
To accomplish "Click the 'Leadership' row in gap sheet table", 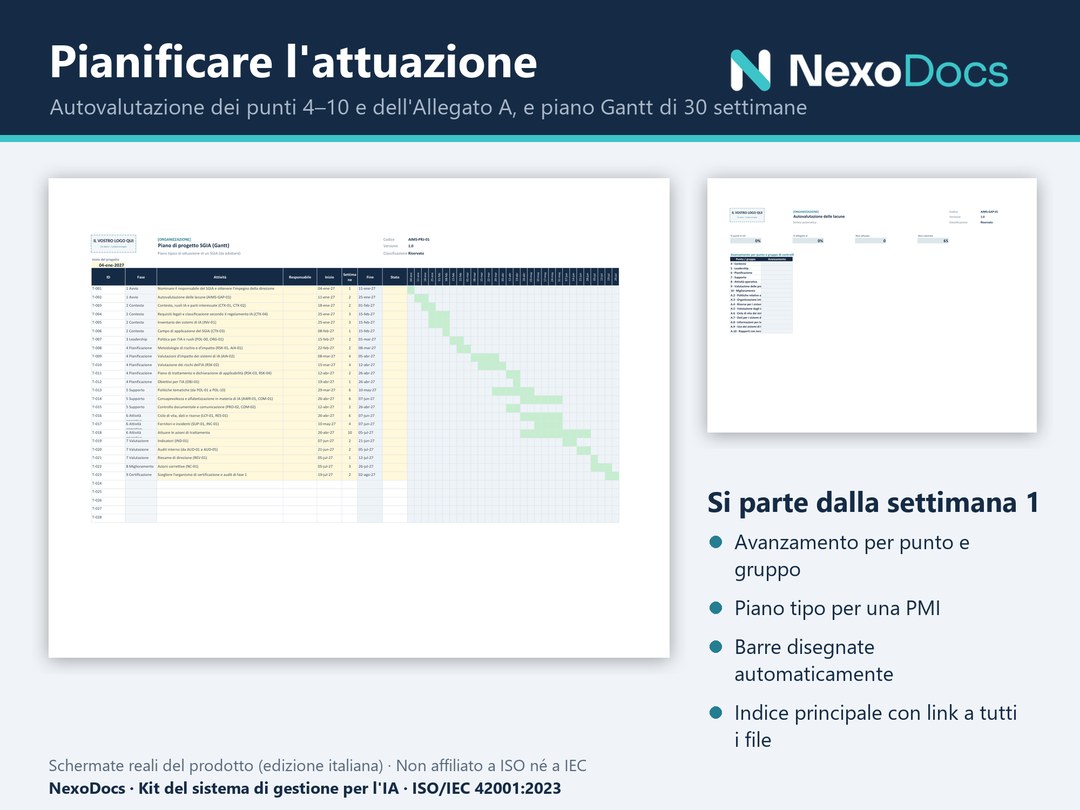I will point(761,269).
